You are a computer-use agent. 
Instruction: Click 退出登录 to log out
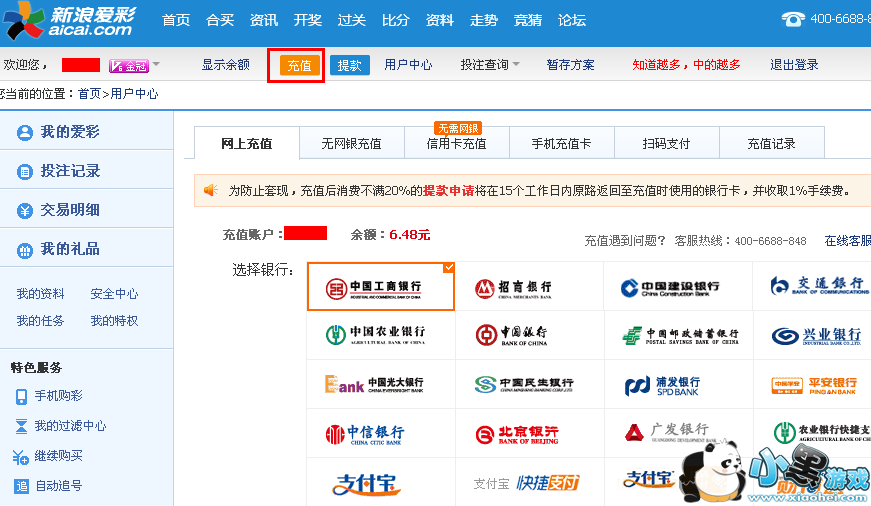click(x=794, y=64)
